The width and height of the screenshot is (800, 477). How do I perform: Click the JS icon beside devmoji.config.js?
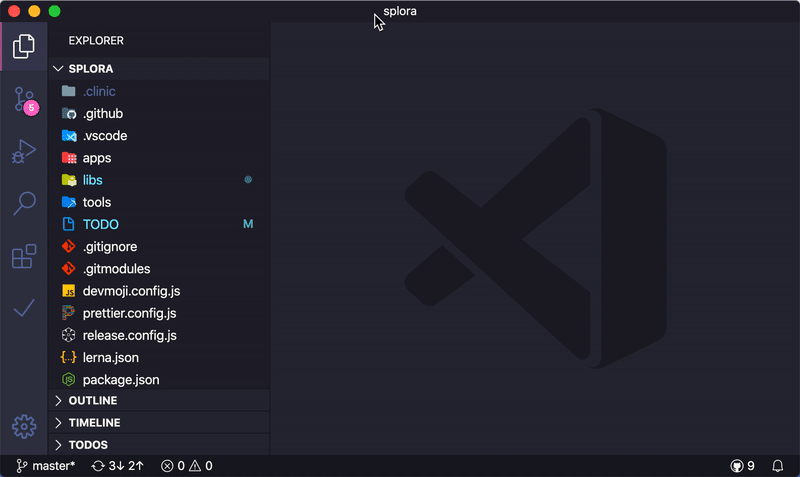pos(68,291)
